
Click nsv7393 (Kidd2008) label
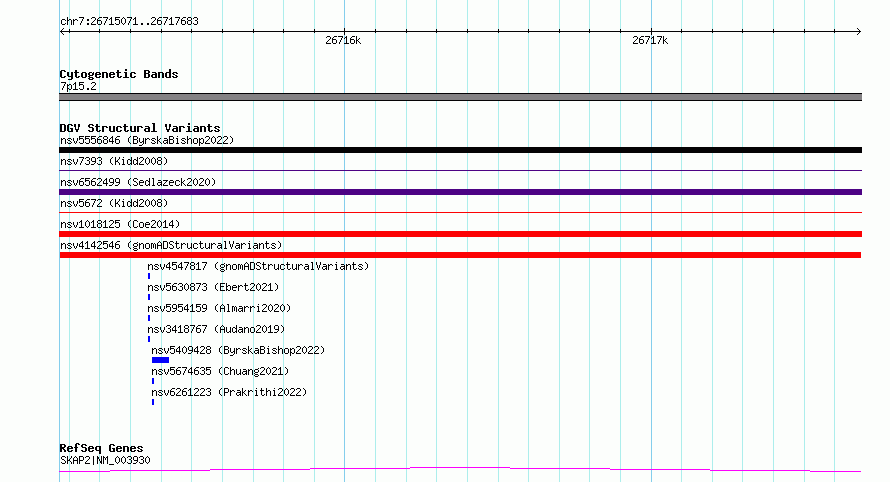coord(114,161)
